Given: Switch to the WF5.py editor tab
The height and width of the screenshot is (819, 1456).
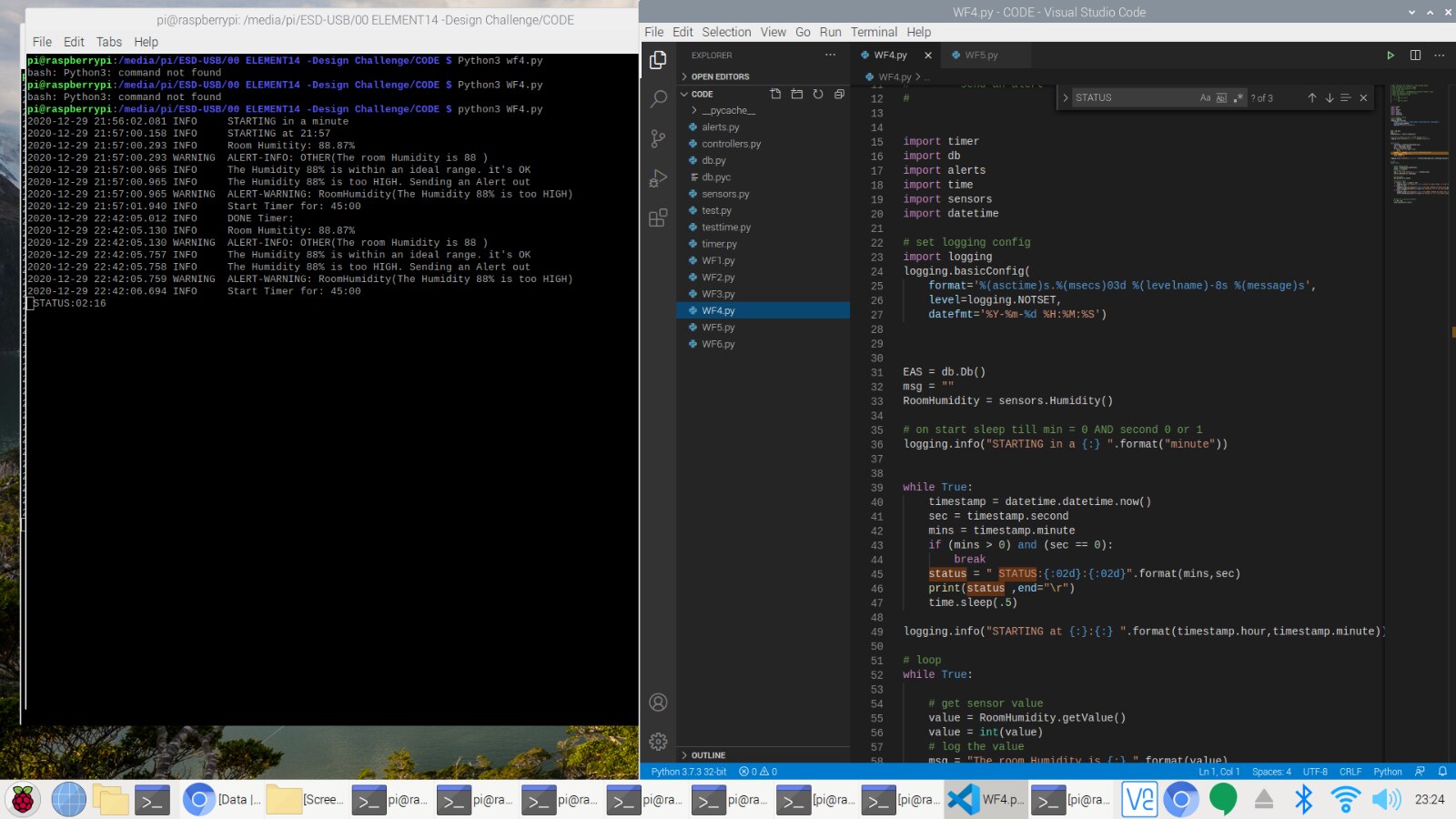Looking at the screenshot, I should [981, 56].
